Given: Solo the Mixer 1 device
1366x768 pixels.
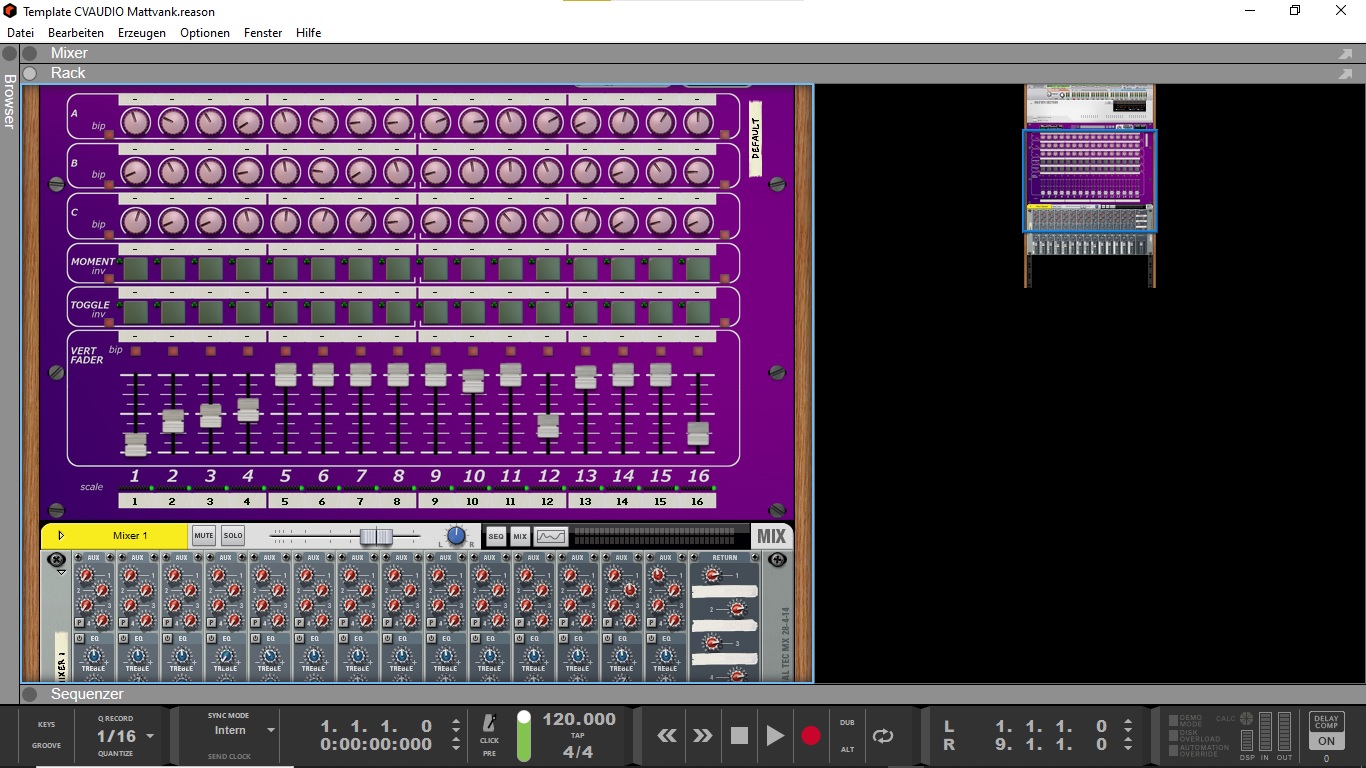Looking at the screenshot, I should pos(233,536).
